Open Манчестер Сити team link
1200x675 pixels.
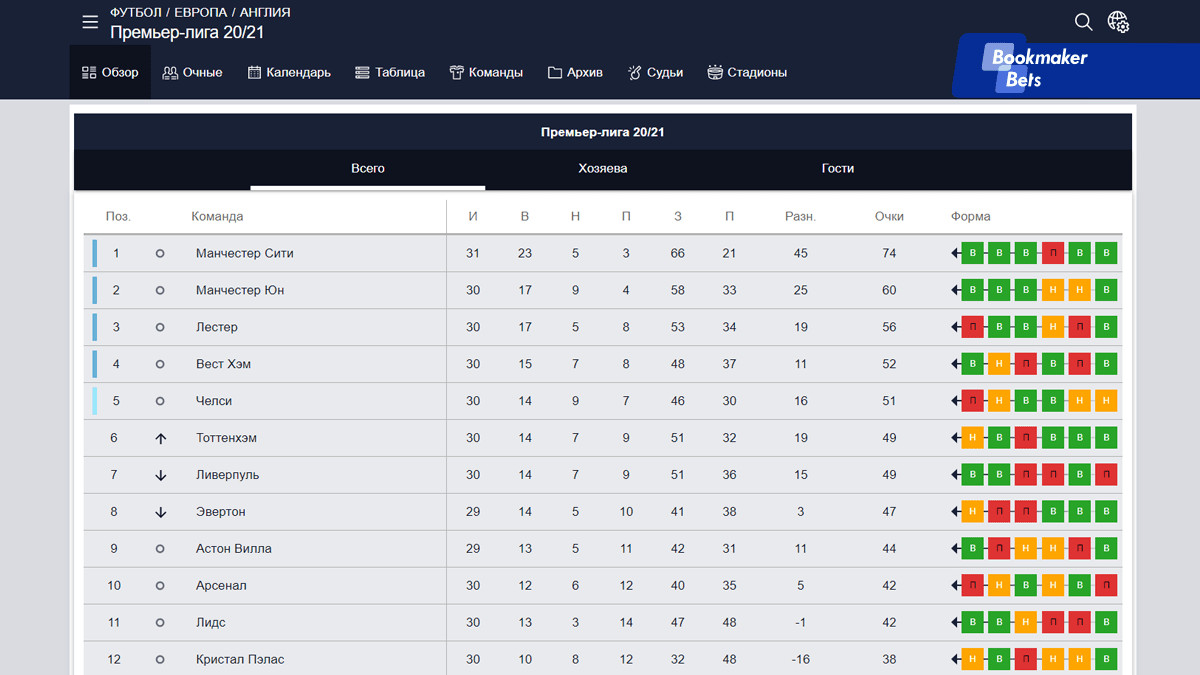point(245,253)
